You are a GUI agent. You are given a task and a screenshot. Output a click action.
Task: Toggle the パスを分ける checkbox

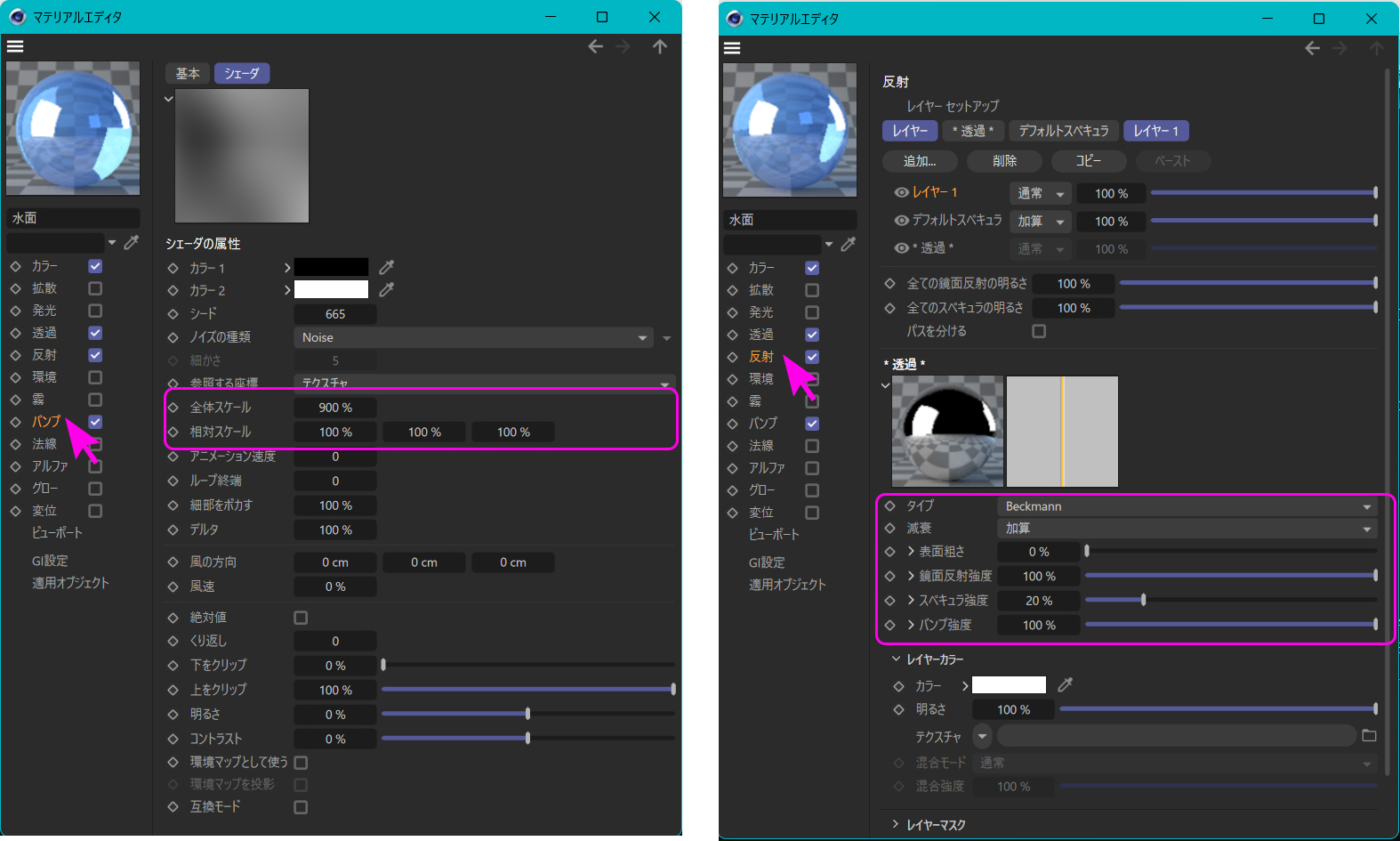click(1038, 331)
